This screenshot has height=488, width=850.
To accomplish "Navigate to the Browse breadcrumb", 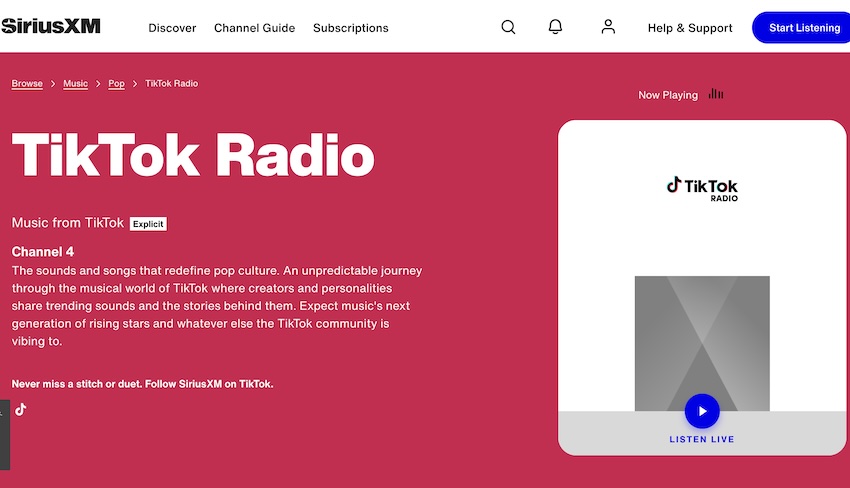I will point(27,84).
